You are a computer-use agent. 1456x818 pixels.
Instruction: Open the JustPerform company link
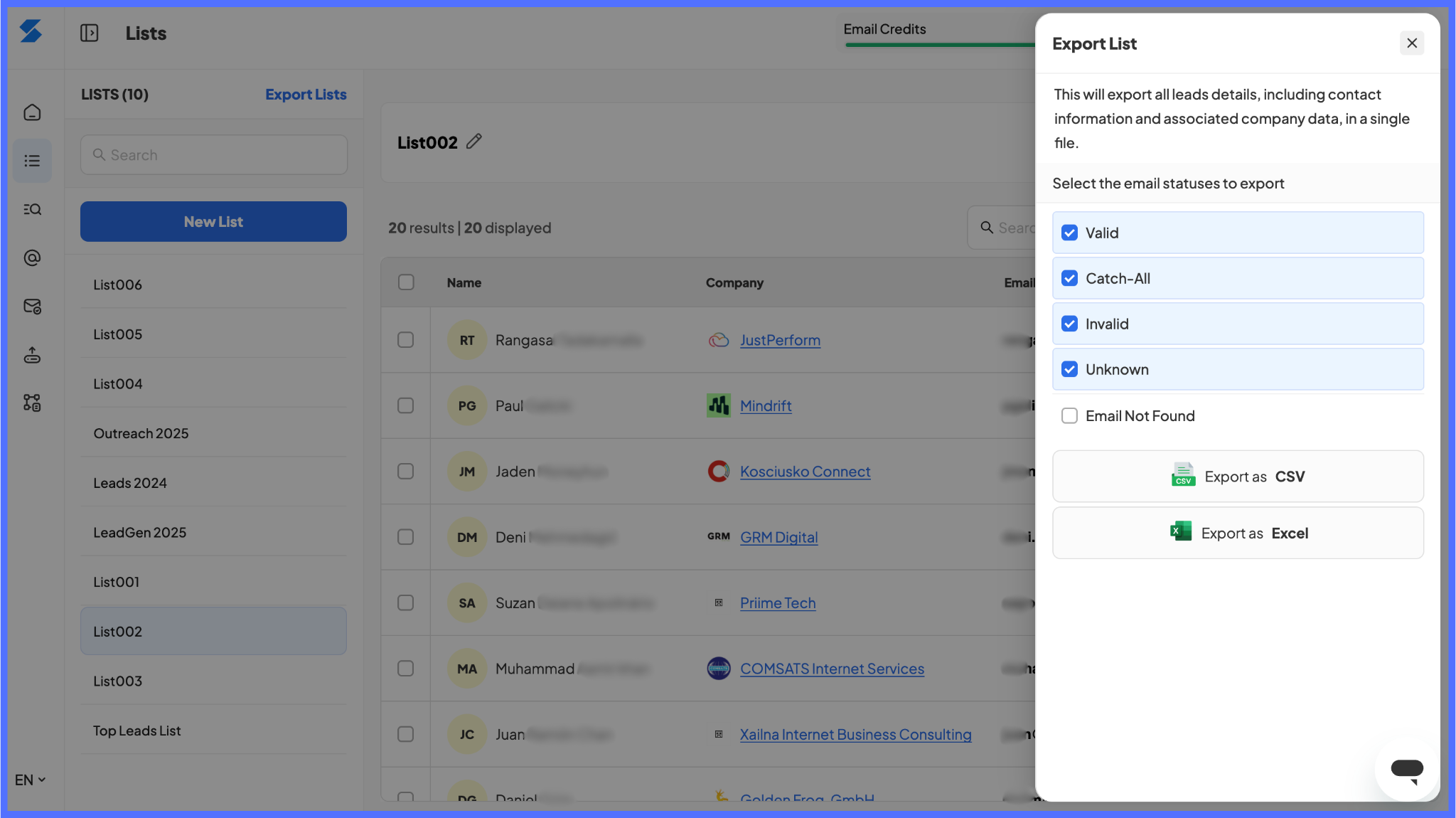780,340
